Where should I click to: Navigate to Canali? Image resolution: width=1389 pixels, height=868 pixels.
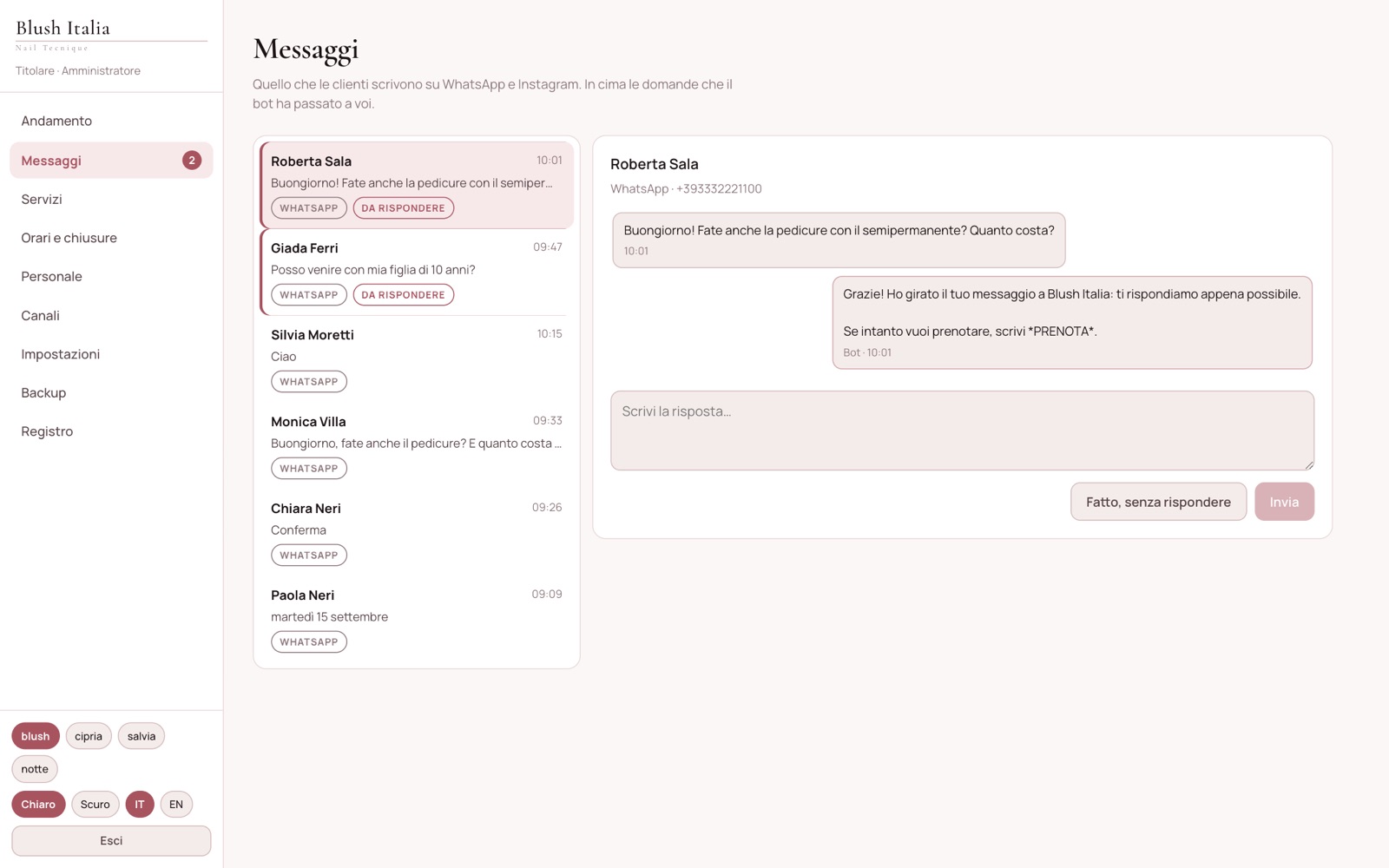[x=111, y=315]
